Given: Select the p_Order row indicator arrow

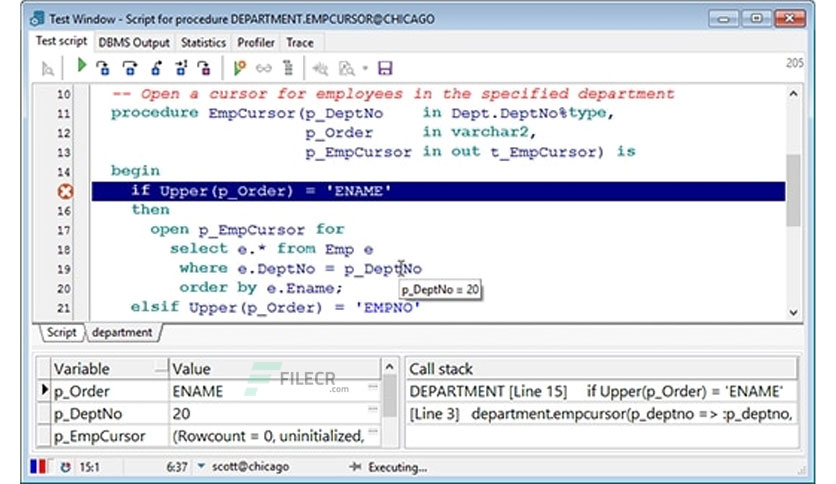Looking at the screenshot, I should (44, 390).
